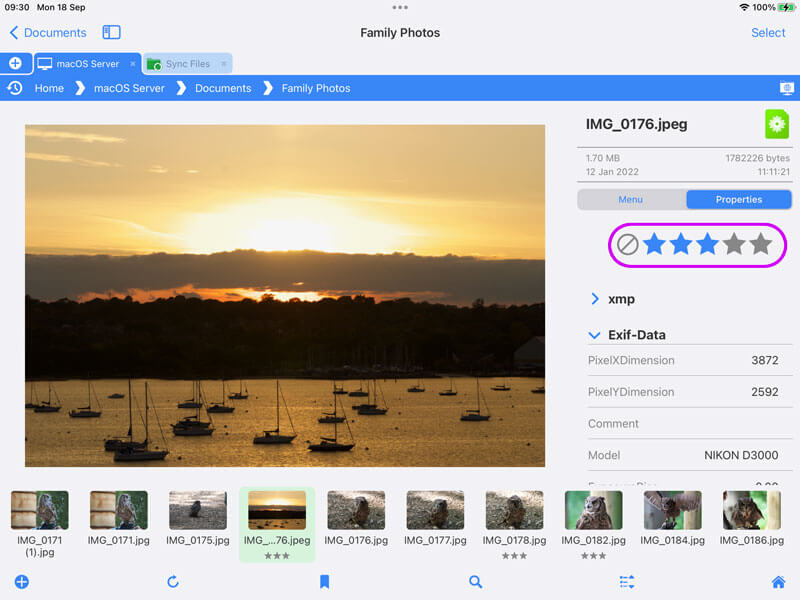800x600 pixels.
Task: Tap the bottom-left add plus button
Action: click(21, 582)
